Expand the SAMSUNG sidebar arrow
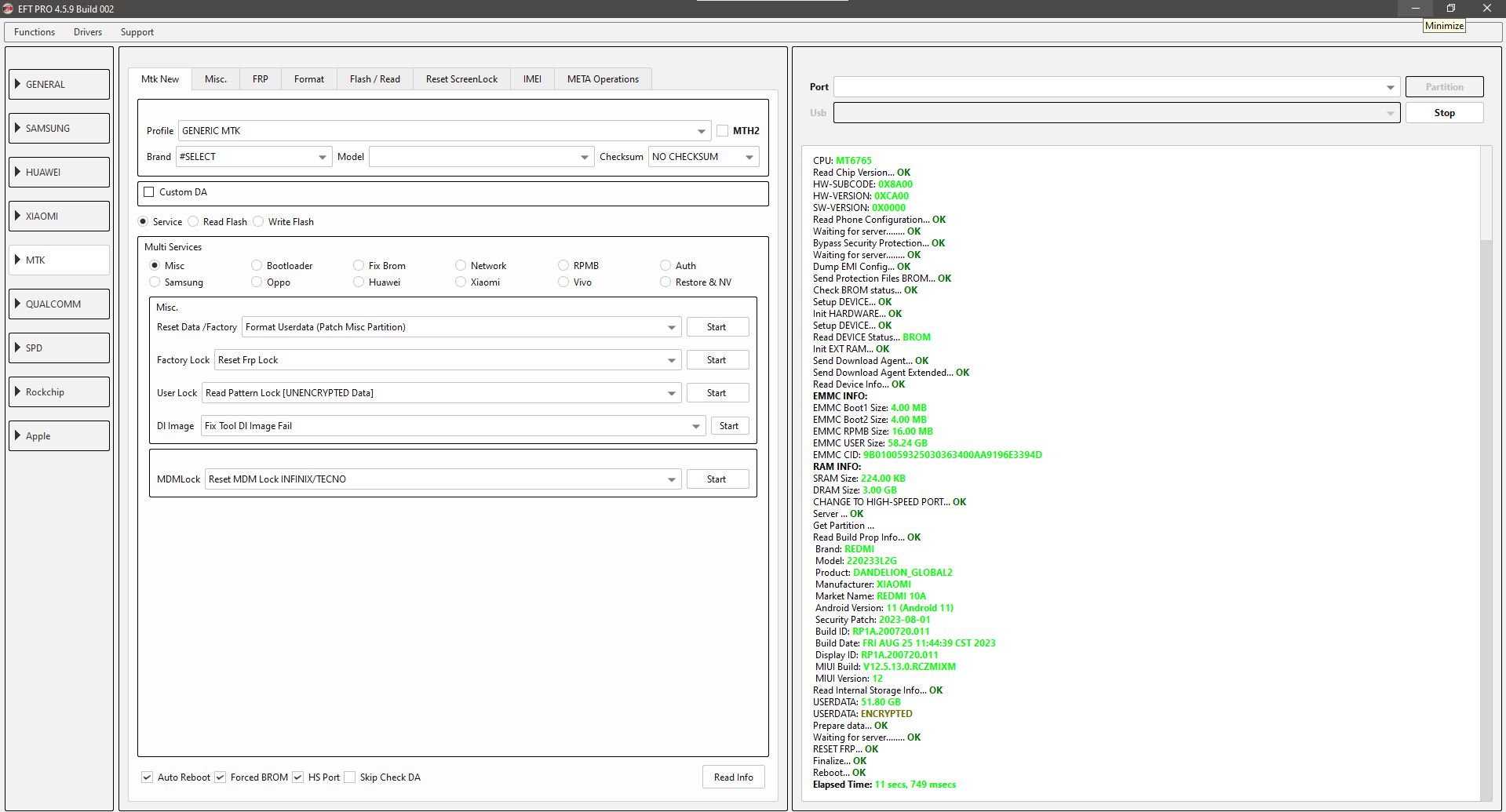Image resolution: width=1506 pixels, height=812 pixels. [x=17, y=128]
